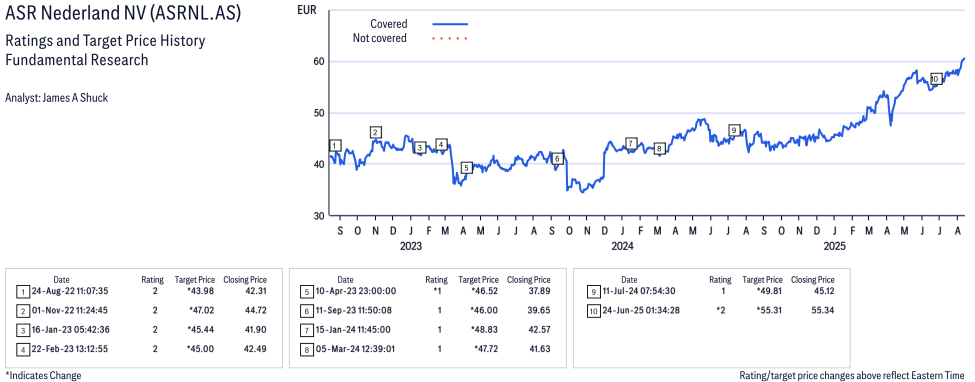975x382 pixels.
Task: Click chart marker 1 near August 2022
Action: point(335,146)
